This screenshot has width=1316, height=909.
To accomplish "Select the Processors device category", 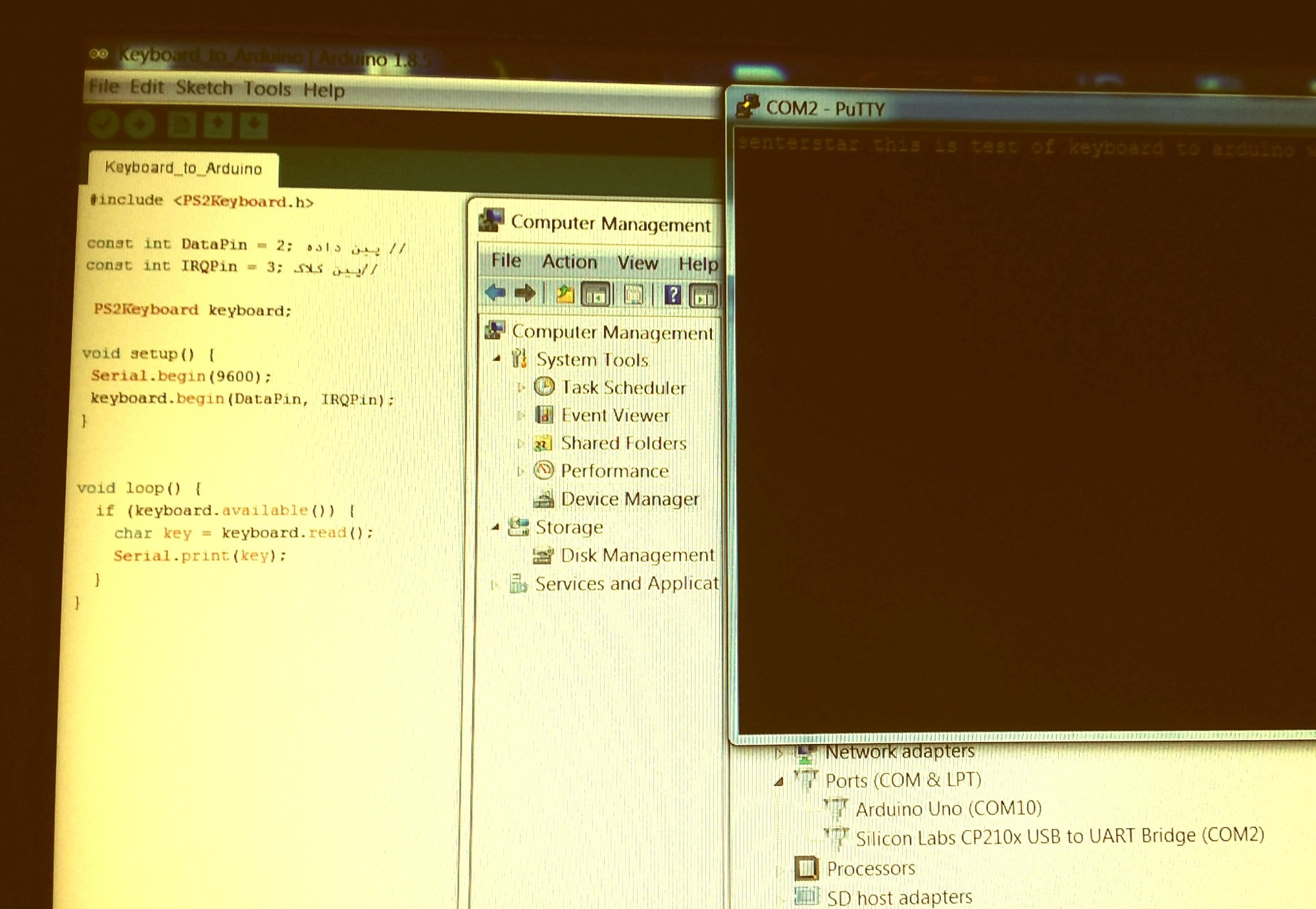I will coord(871,869).
